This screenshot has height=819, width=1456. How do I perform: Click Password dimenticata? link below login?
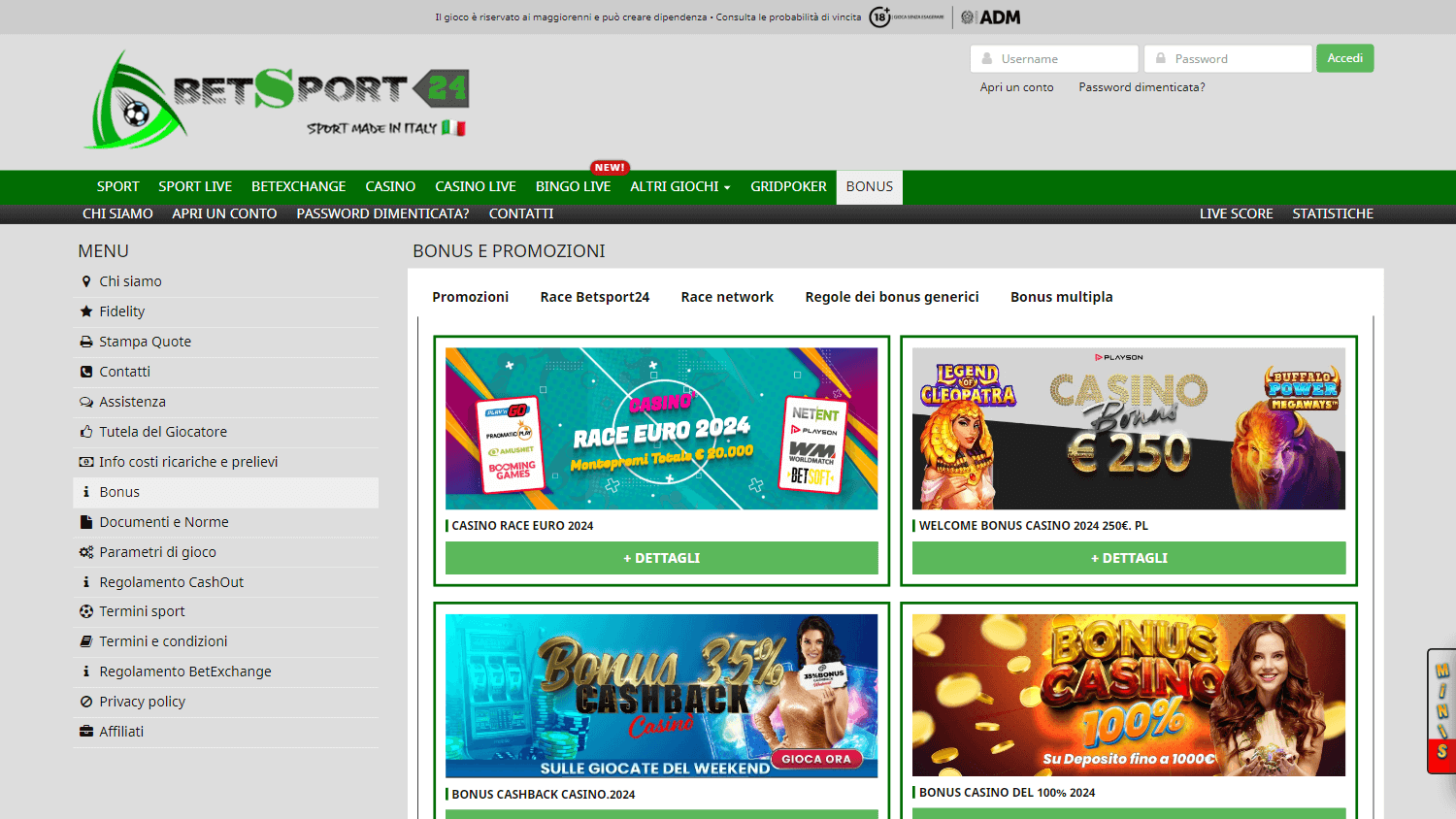[1142, 87]
